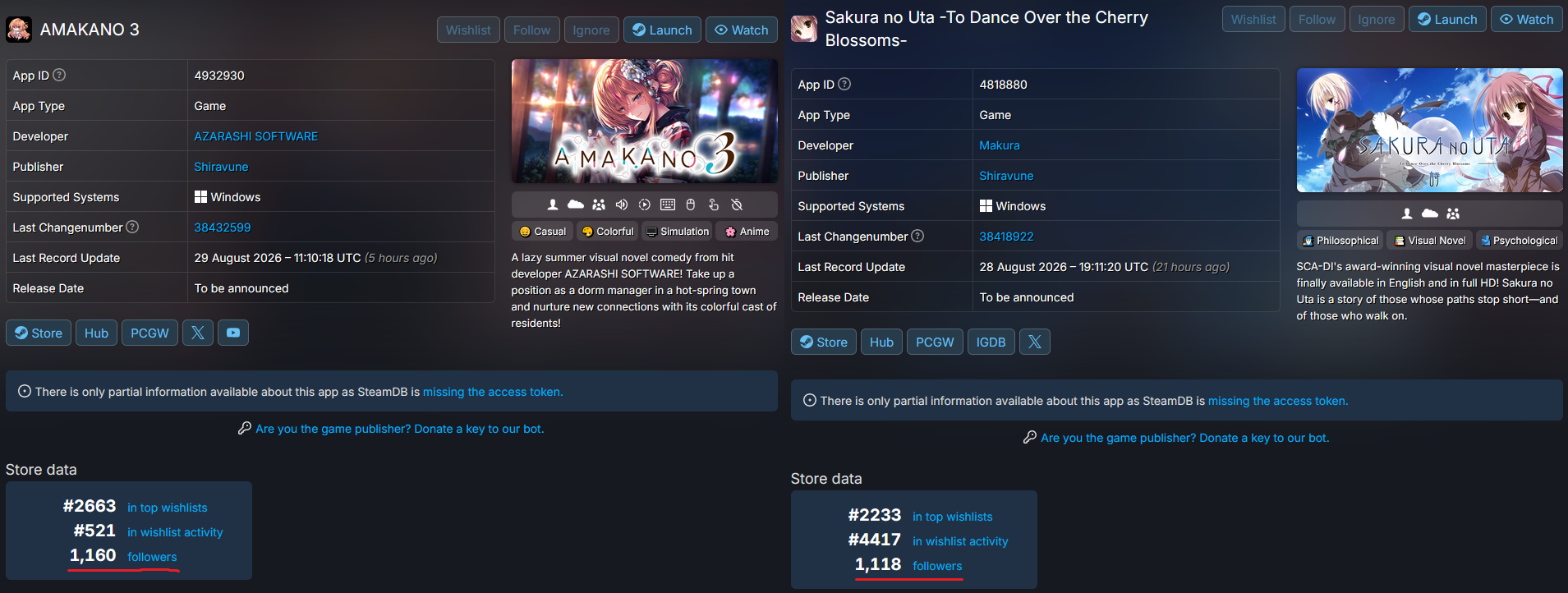The height and width of the screenshot is (593, 1568).
Task: Click the keyboard icon for AMAKANO 3
Action: (668, 205)
